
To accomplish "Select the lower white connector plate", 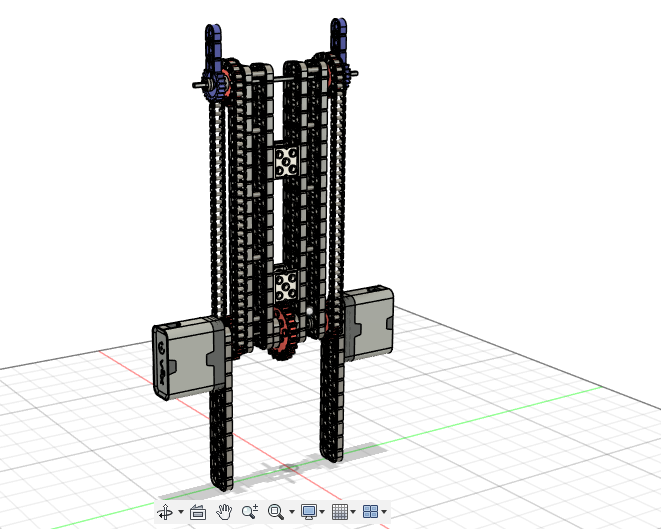I will 287,287.
